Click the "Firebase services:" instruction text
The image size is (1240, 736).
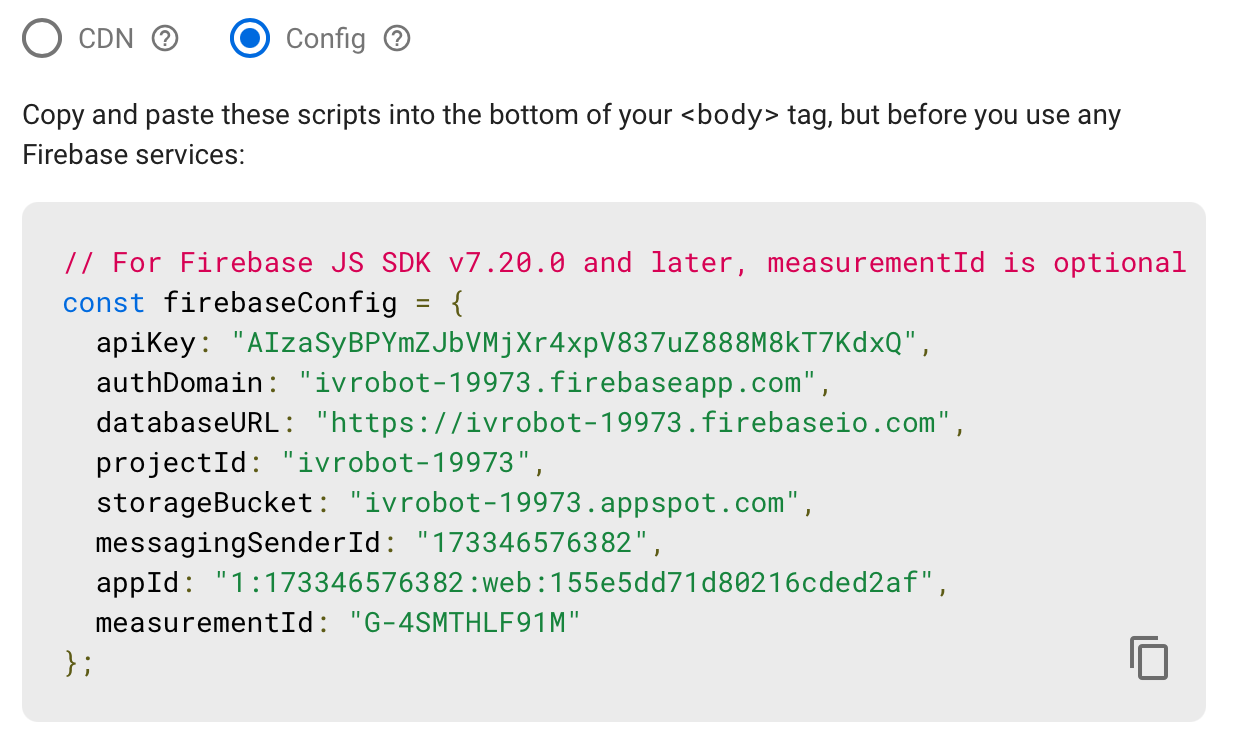(134, 156)
